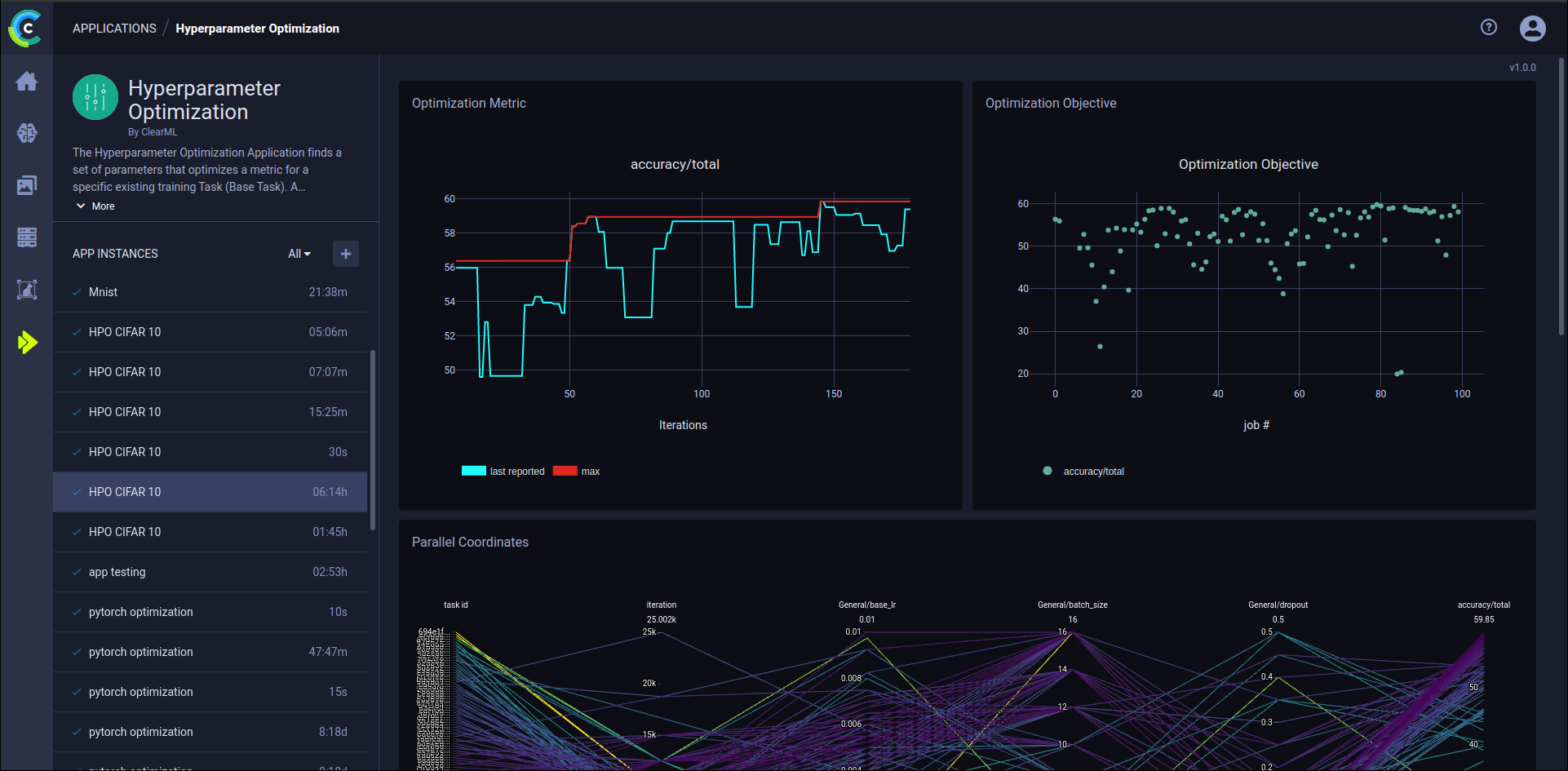Click the Optimization Metric panel title
The width and height of the screenshot is (1568, 771).
pos(469,104)
